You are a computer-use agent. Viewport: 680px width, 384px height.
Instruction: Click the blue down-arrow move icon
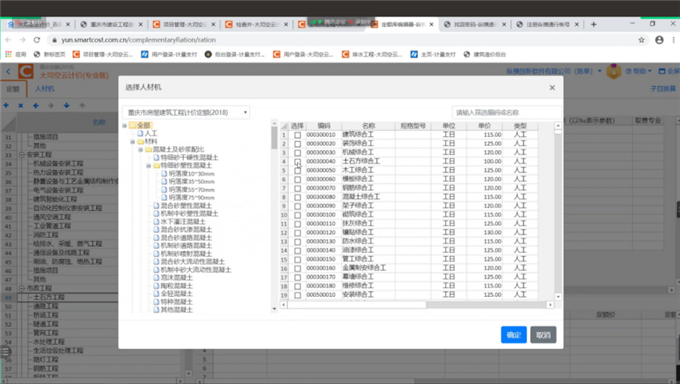point(66,105)
